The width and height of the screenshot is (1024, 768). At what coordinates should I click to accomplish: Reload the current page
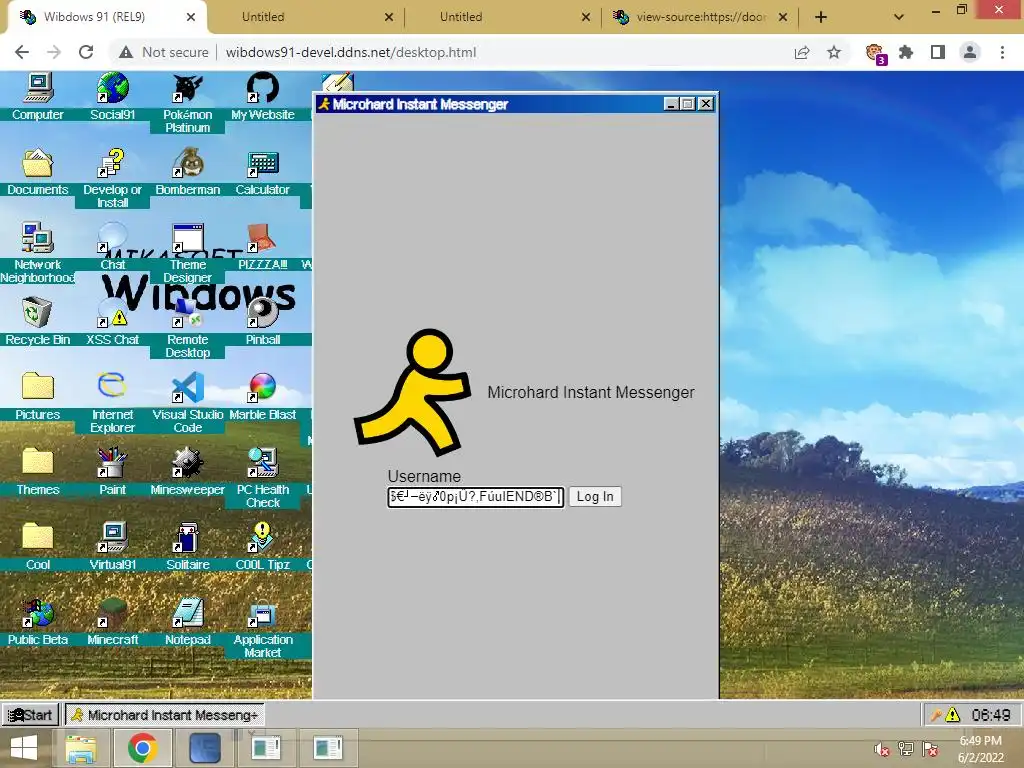(86, 52)
